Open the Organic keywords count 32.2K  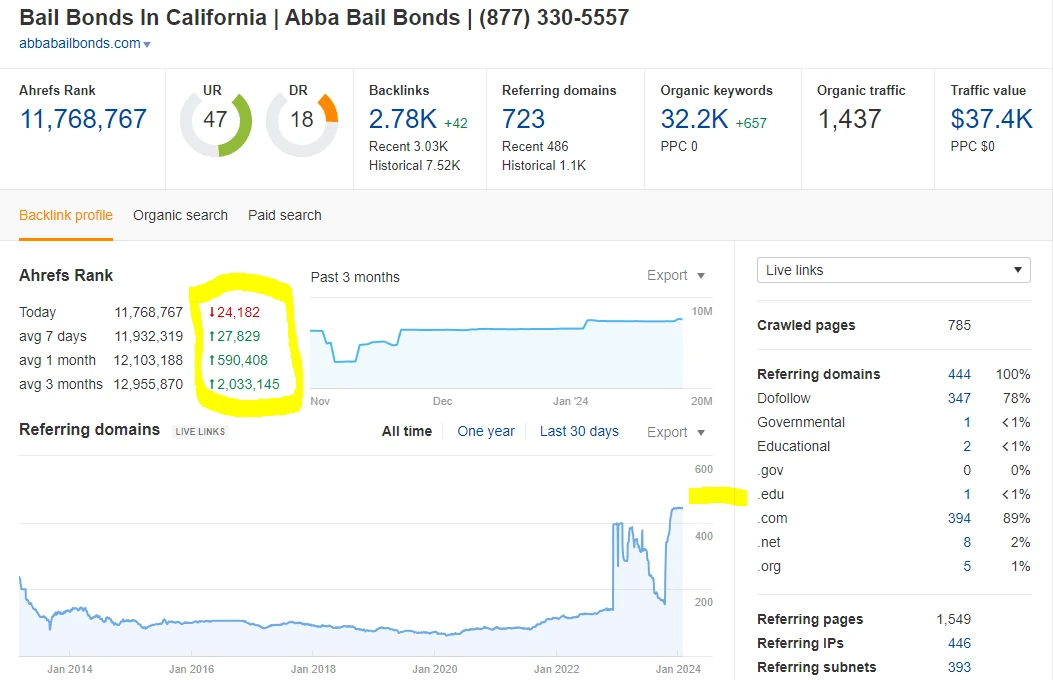click(694, 119)
